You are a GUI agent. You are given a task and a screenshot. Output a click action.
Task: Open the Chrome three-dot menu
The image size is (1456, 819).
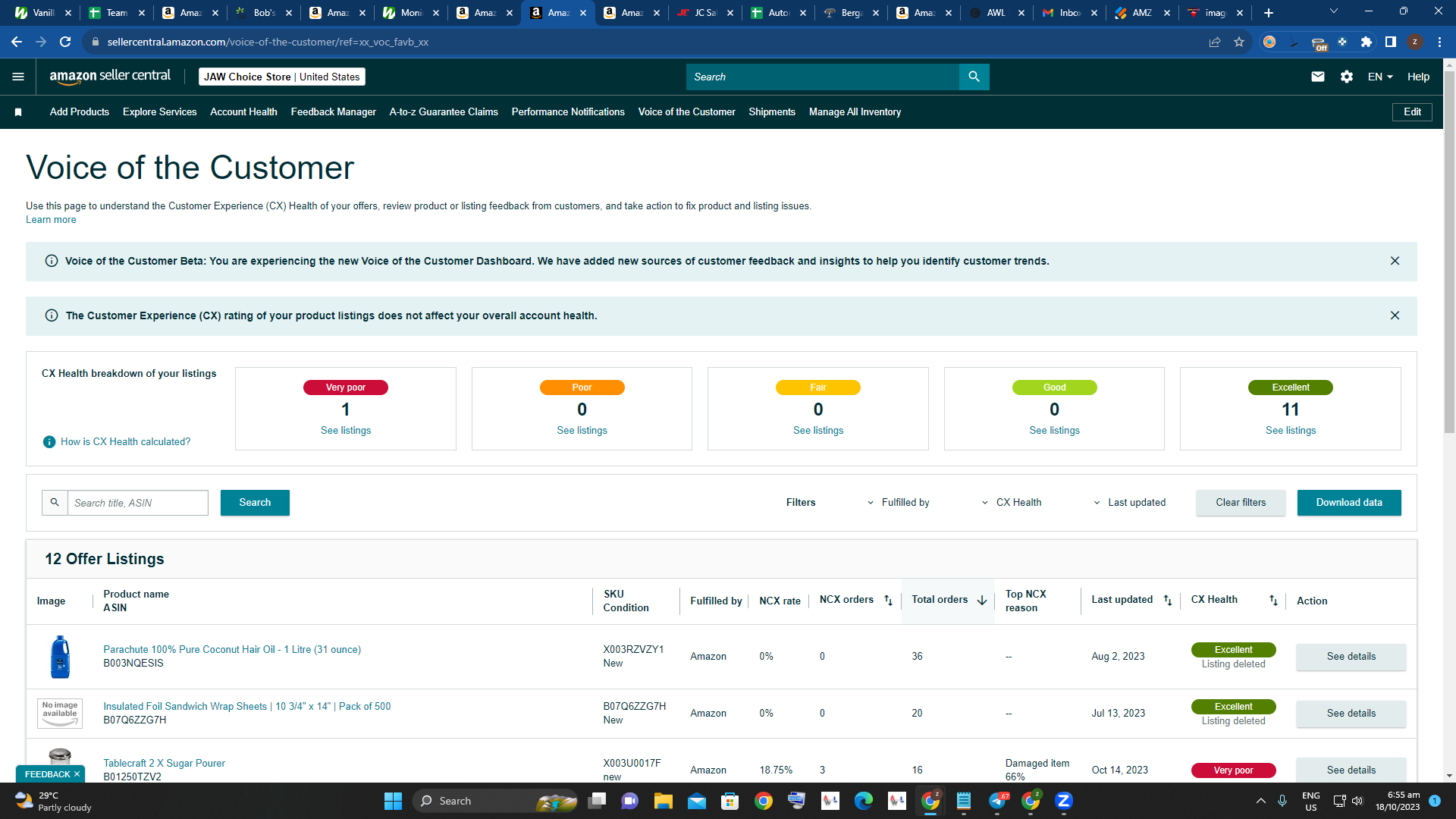1439,42
